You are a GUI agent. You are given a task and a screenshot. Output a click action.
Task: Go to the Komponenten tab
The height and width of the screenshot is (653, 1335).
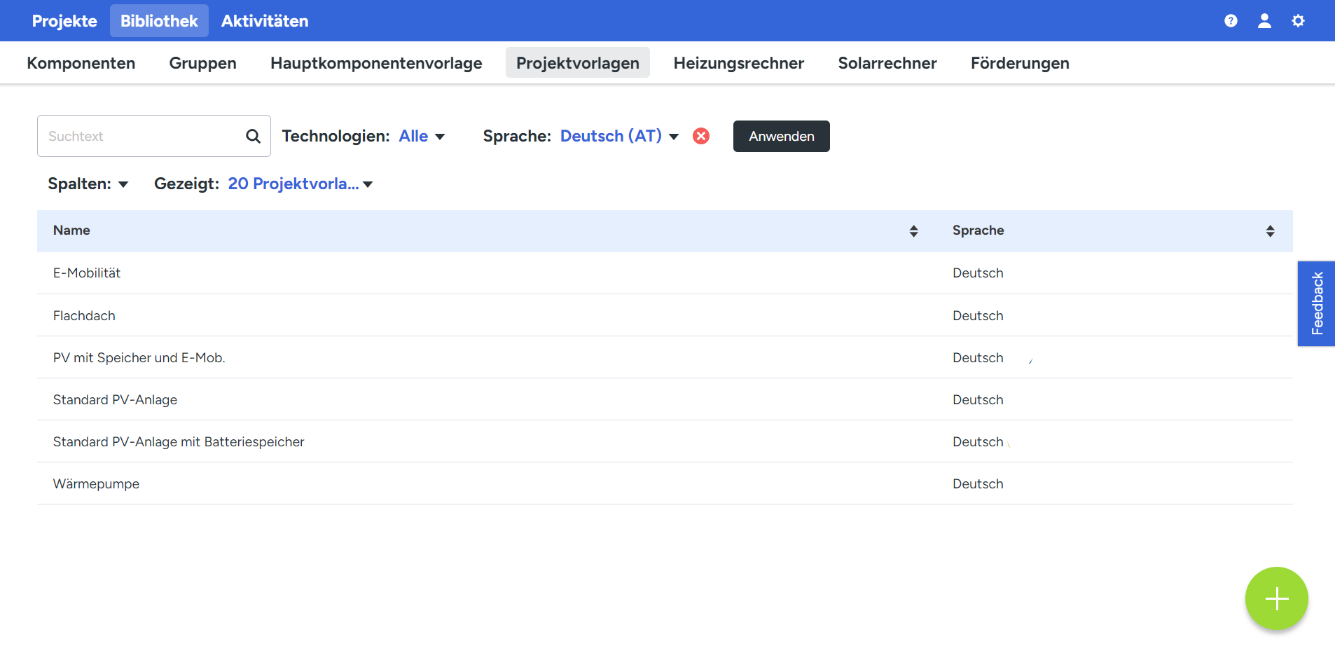(81, 63)
